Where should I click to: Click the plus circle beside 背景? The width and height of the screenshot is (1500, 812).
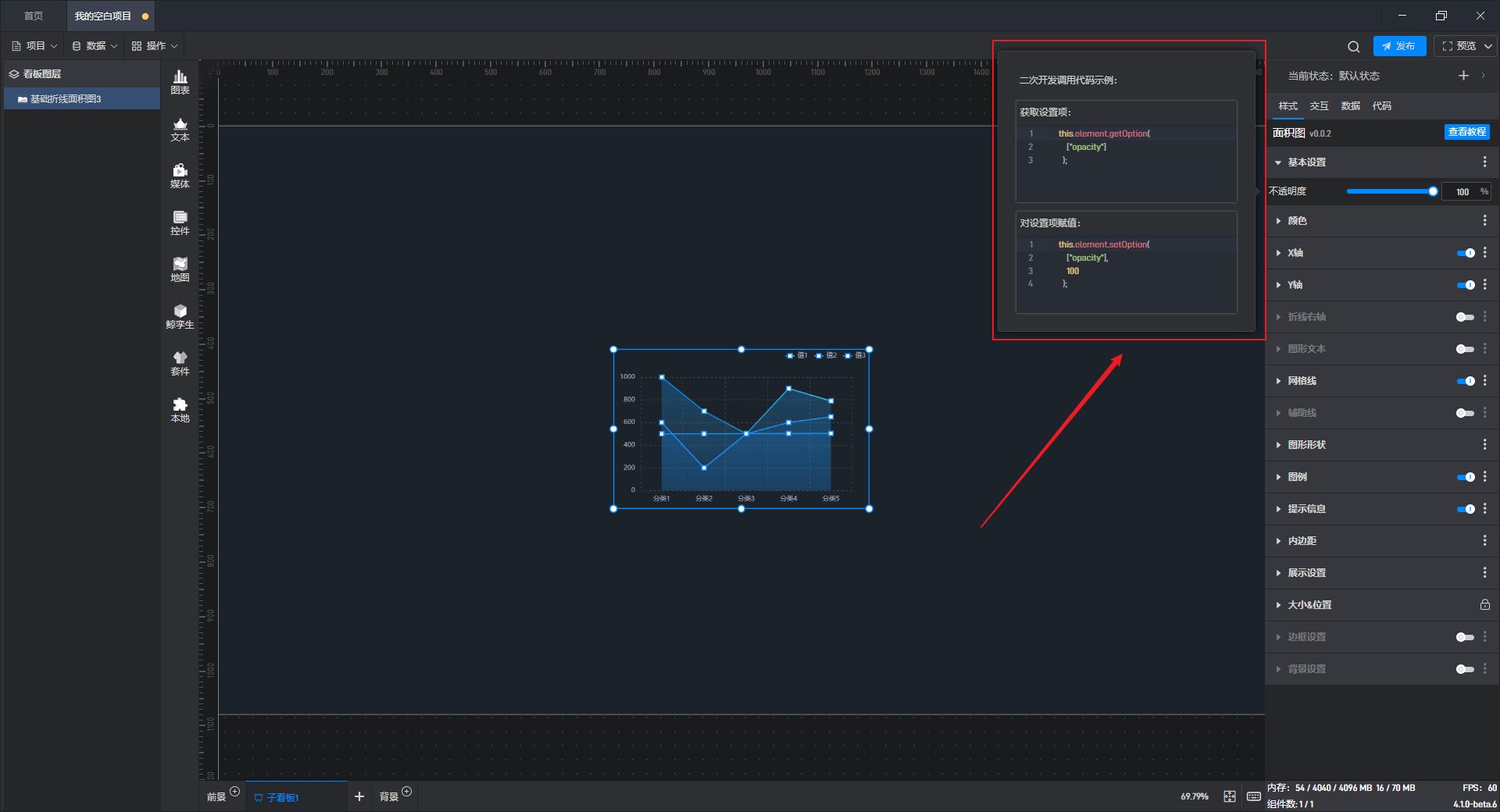pyautogui.click(x=406, y=792)
